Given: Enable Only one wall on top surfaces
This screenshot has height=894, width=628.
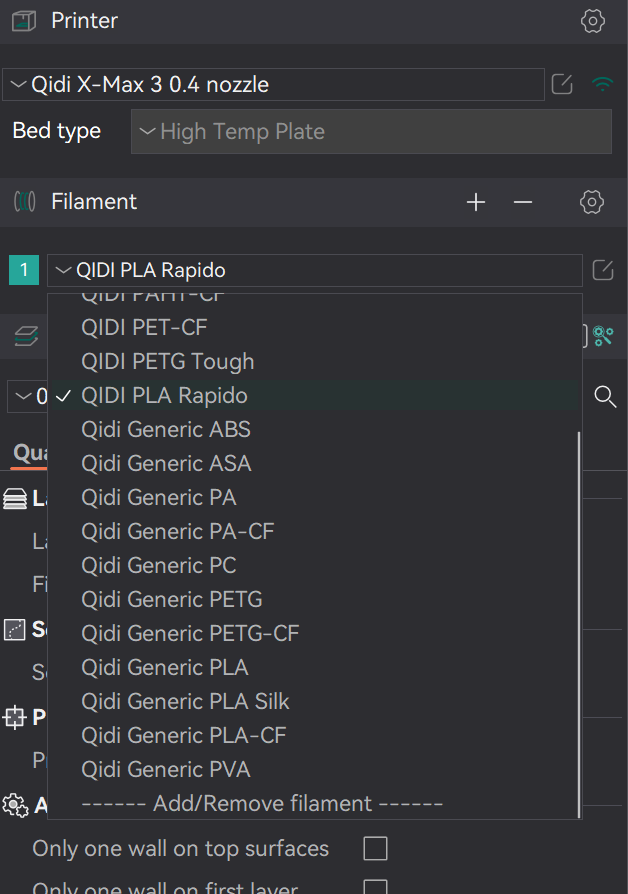Looking at the screenshot, I should click(375, 848).
